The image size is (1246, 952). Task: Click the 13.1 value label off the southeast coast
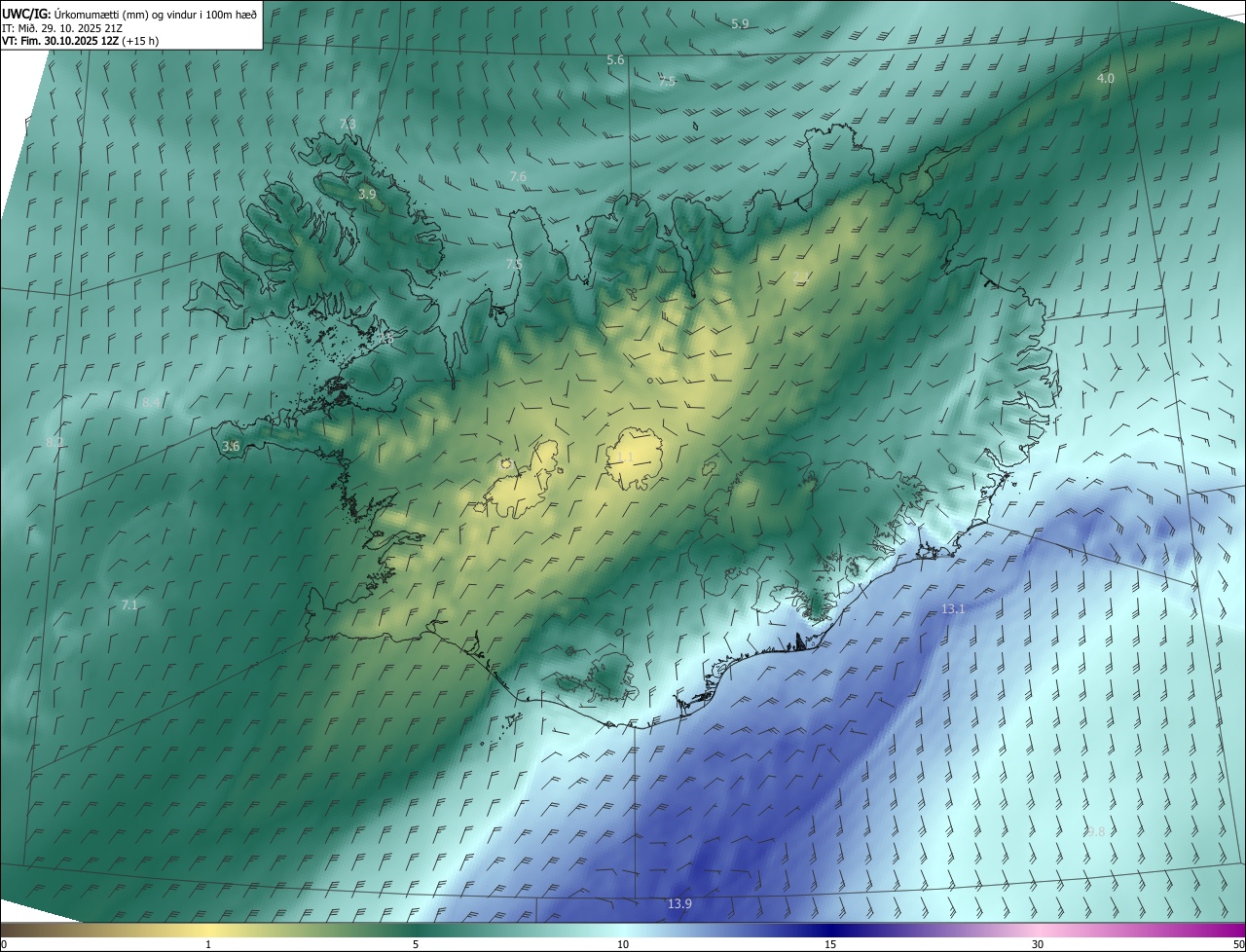click(953, 609)
